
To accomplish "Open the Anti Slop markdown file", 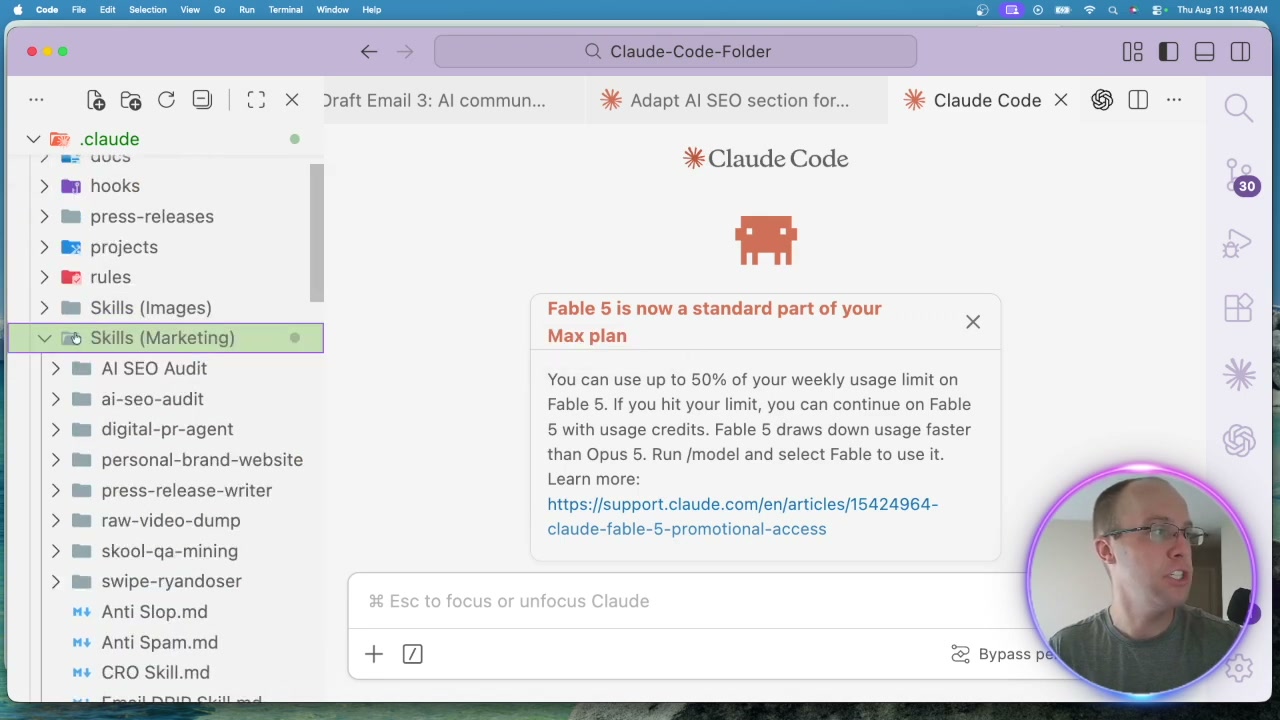I will coord(154,612).
